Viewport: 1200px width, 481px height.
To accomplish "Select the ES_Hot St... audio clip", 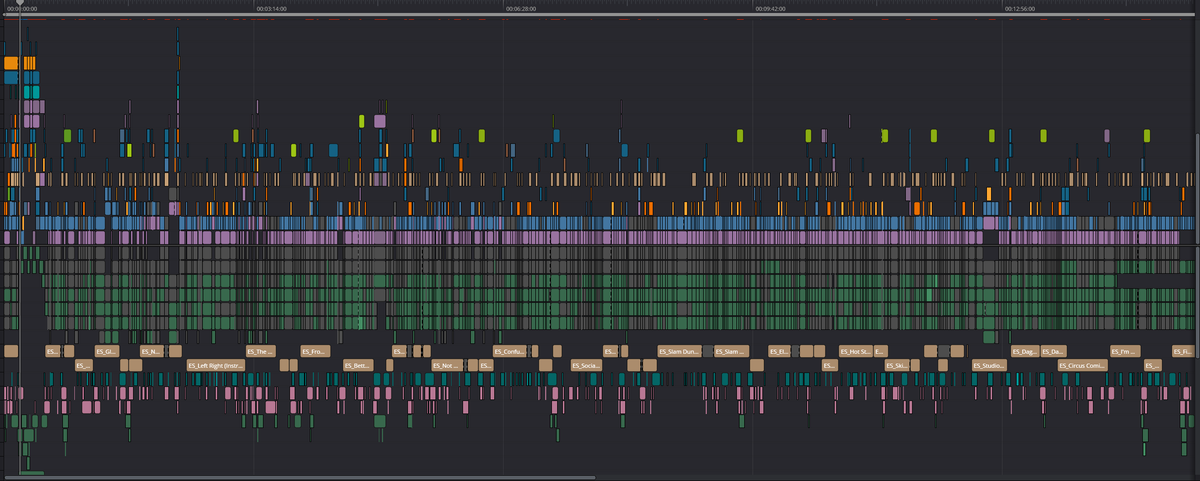I will tap(855, 352).
